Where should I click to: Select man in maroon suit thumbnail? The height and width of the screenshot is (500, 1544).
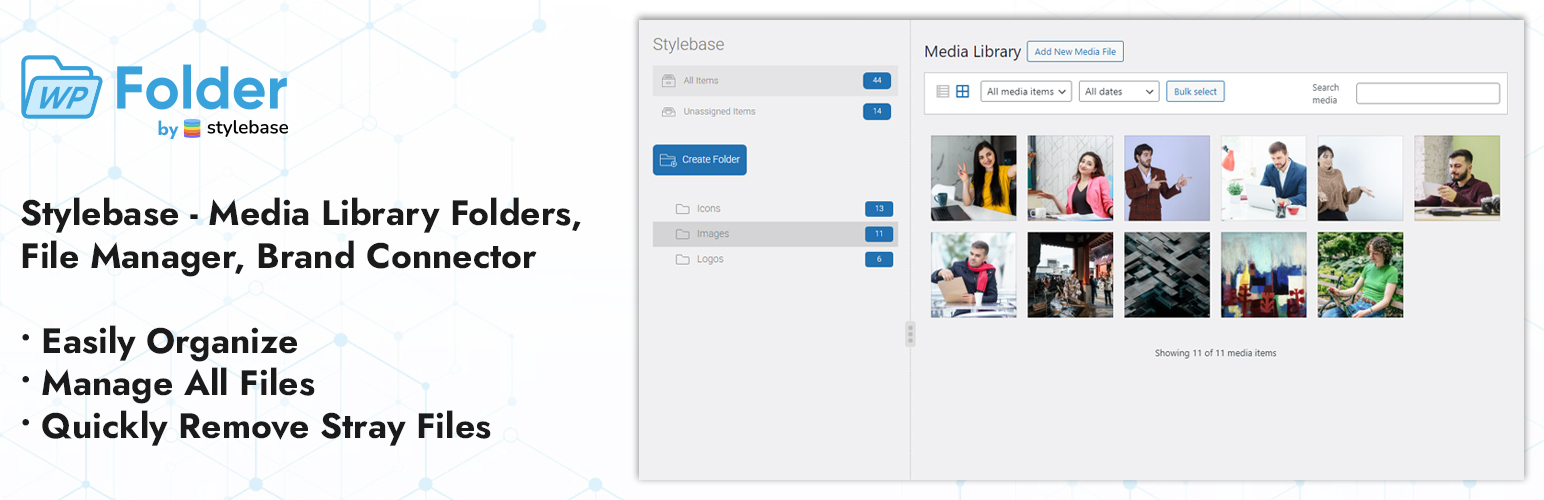[x=1167, y=178]
